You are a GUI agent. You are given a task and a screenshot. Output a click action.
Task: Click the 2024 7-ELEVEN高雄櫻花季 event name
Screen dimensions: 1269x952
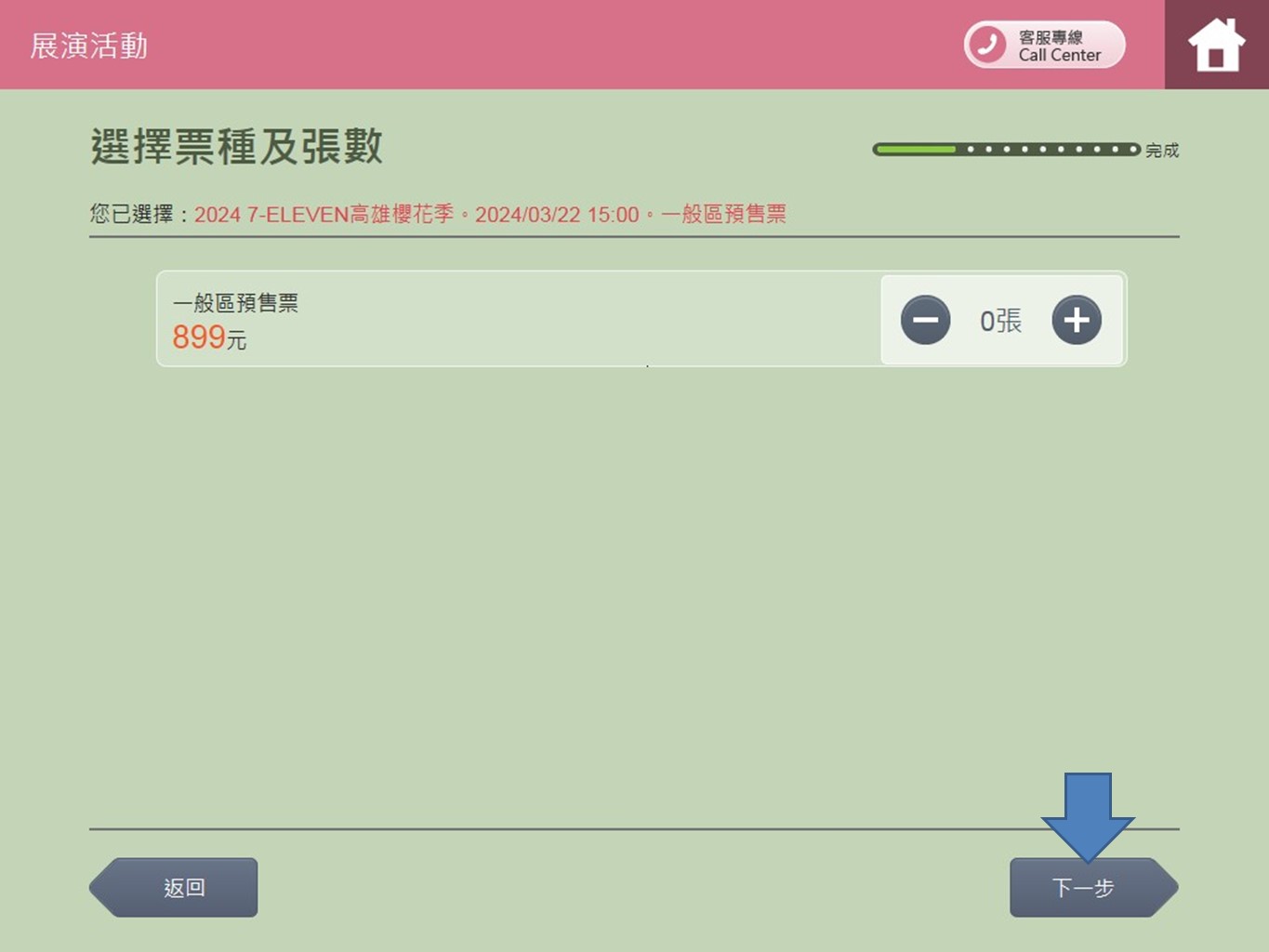[324, 215]
